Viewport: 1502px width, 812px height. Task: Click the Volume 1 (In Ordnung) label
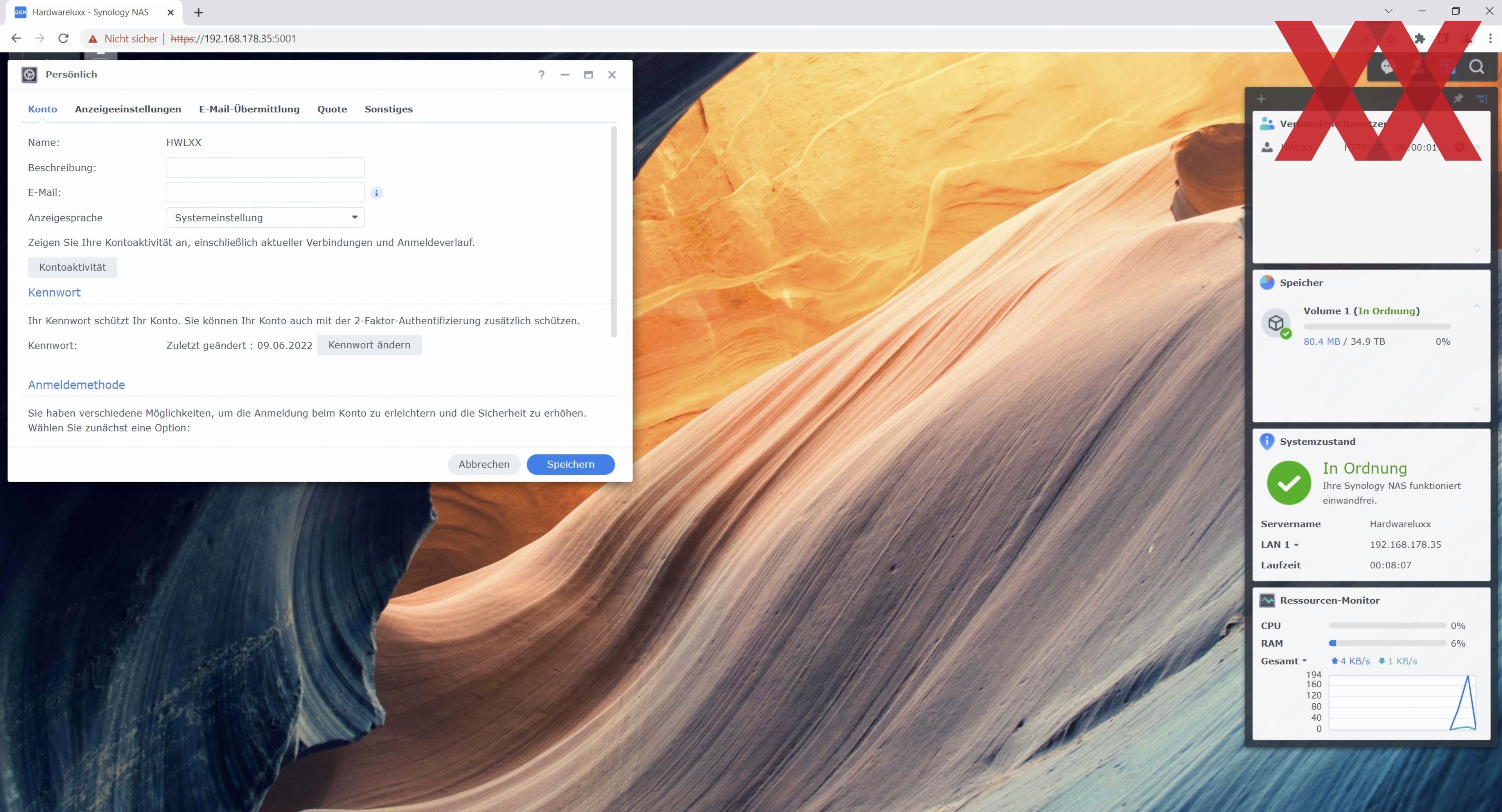(1362, 311)
